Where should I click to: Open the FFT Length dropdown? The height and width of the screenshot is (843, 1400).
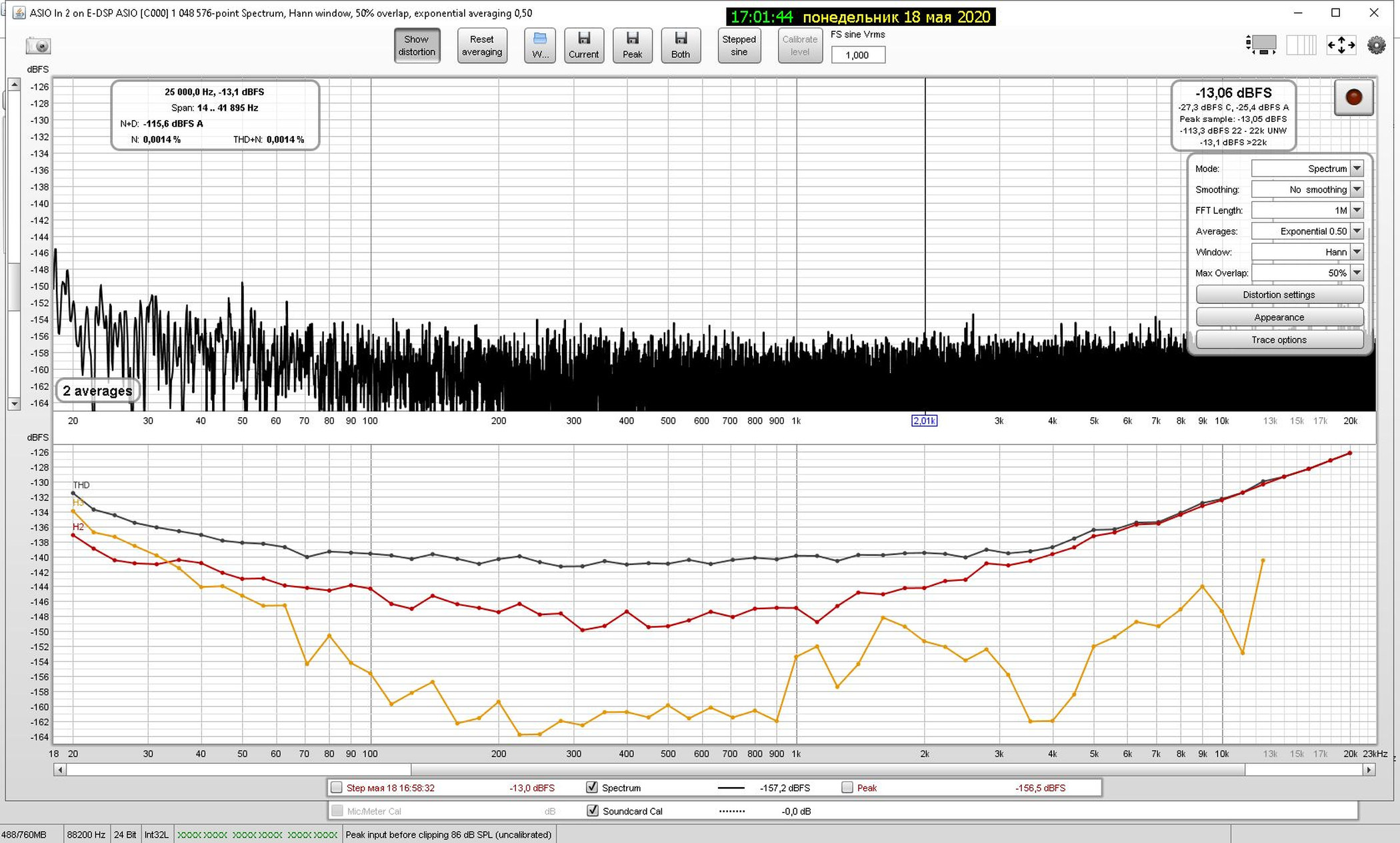[x=1307, y=210]
